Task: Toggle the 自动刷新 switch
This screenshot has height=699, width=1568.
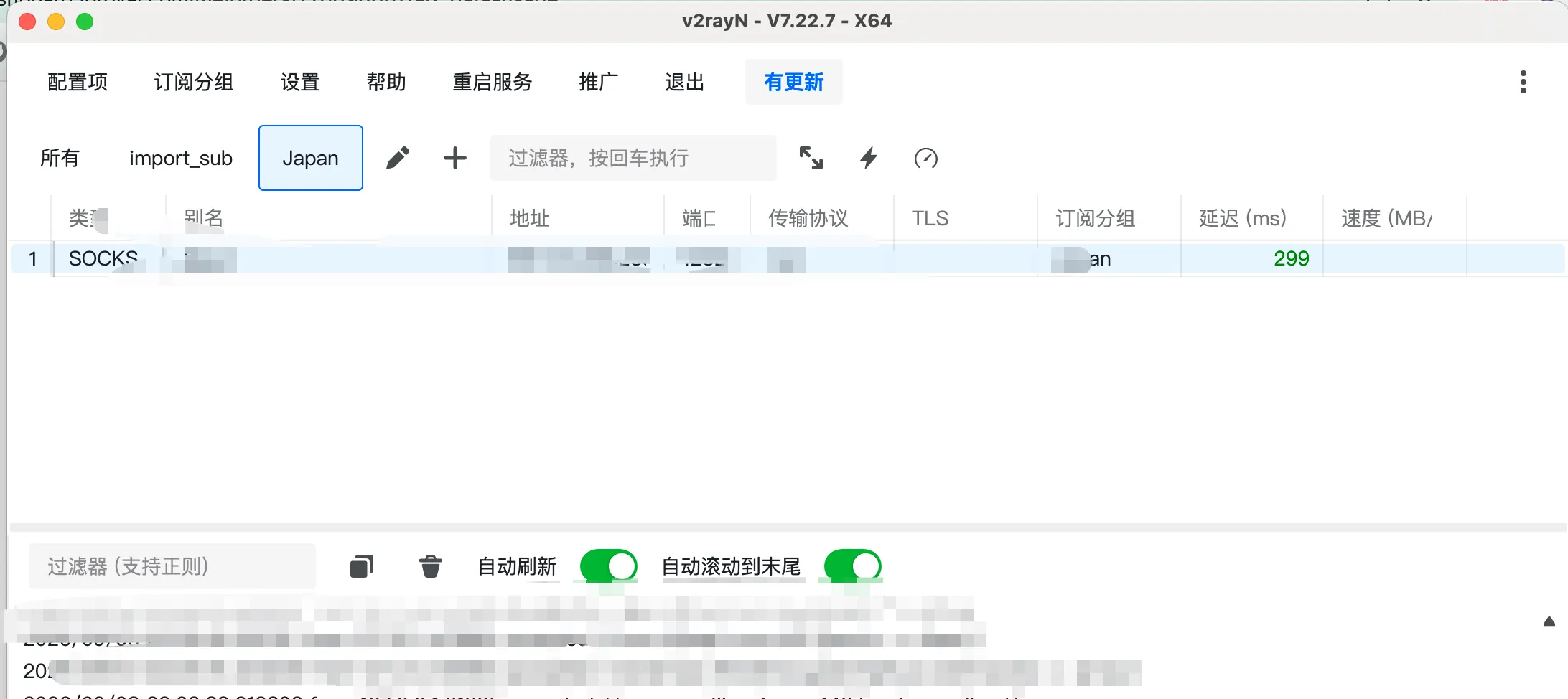Action: tap(609, 566)
